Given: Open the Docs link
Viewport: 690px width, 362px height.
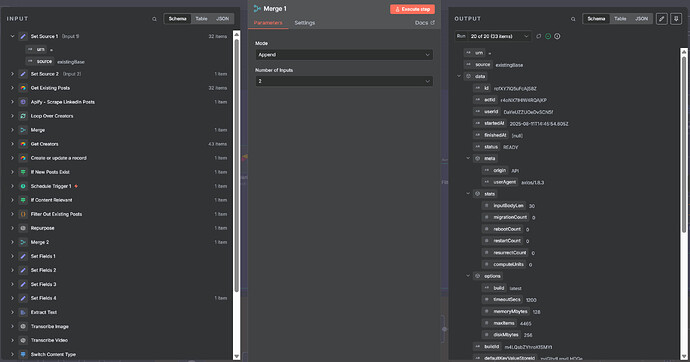Looking at the screenshot, I should tap(424, 23).
